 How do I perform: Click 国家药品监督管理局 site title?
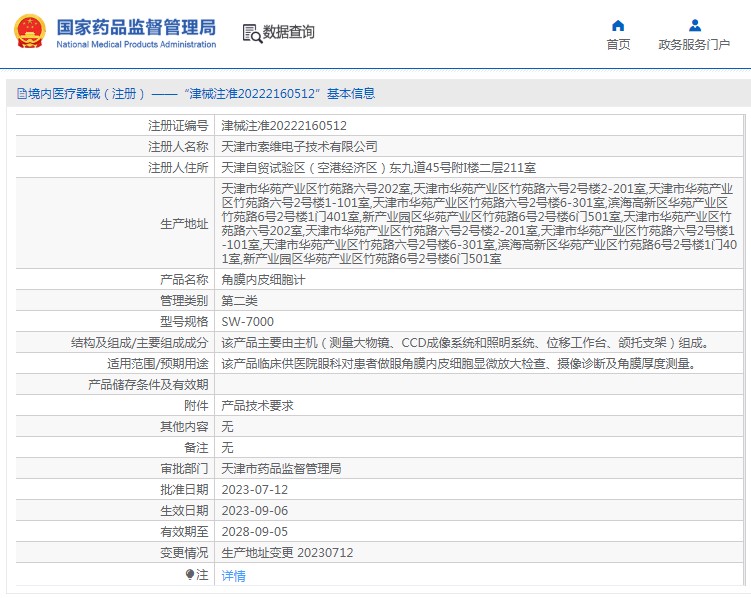[x=137, y=27]
